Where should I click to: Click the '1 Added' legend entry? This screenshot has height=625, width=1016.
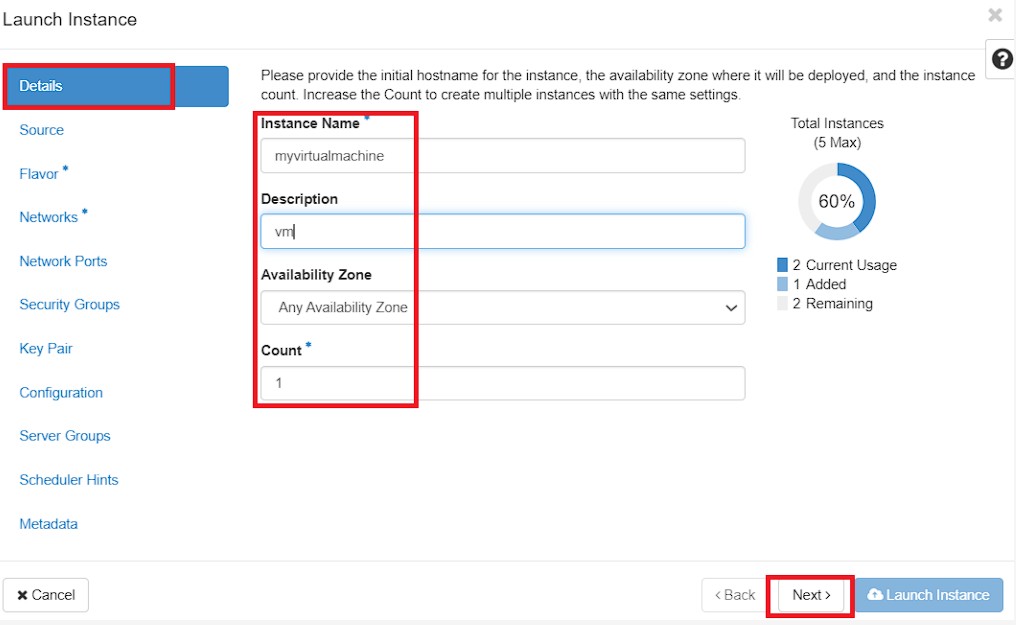(x=811, y=284)
